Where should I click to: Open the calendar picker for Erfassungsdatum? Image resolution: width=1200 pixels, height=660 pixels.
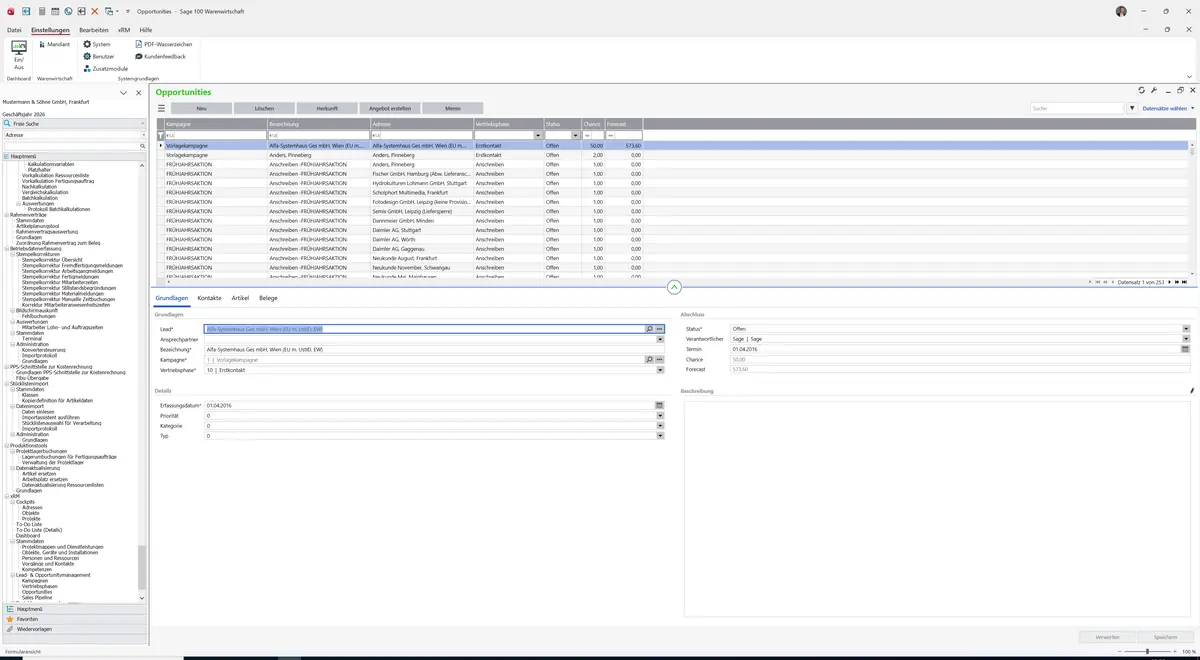click(x=660, y=405)
